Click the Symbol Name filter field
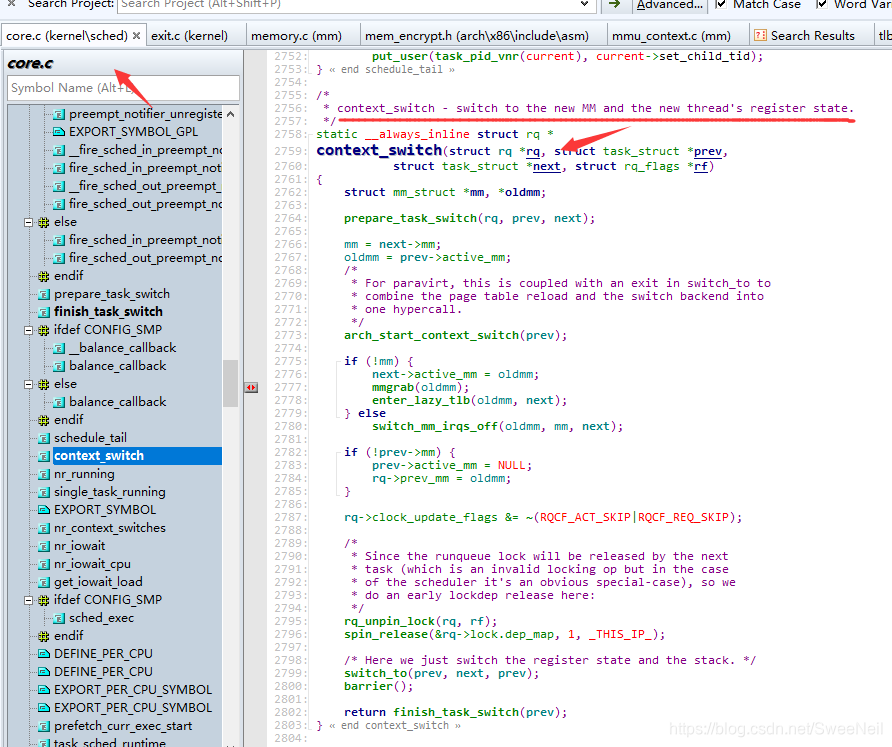The height and width of the screenshot is (747, 892). pos(123,88)
